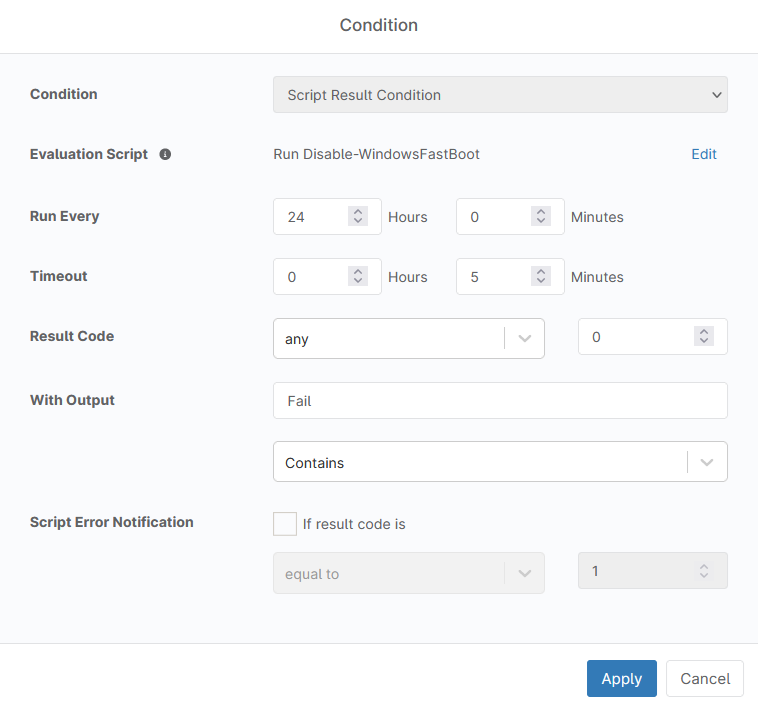
Task: Click the Timeout hours stepper arrows
Action: pos(357,277)
